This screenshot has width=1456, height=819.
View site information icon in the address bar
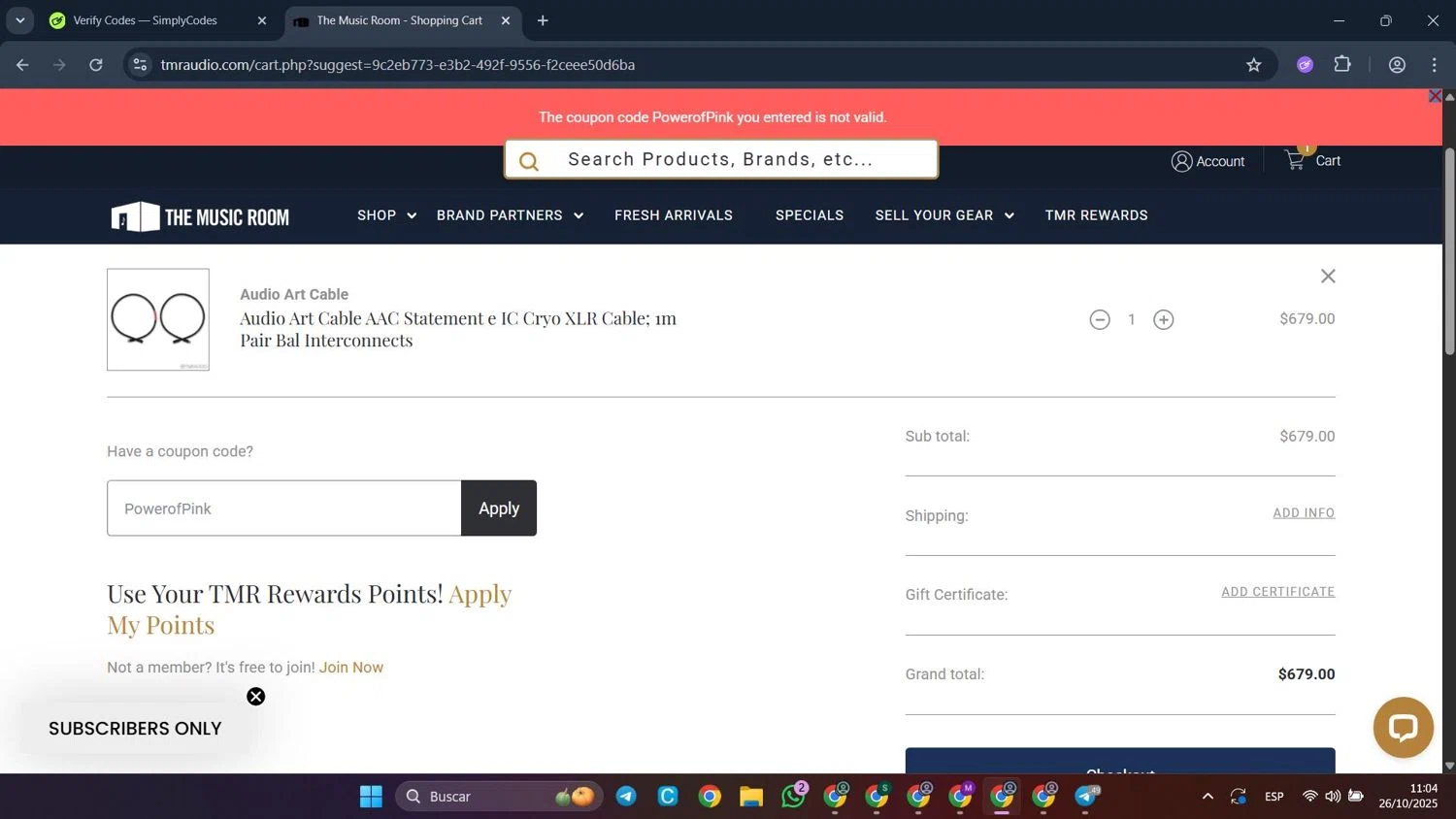[x=141, y=65]
